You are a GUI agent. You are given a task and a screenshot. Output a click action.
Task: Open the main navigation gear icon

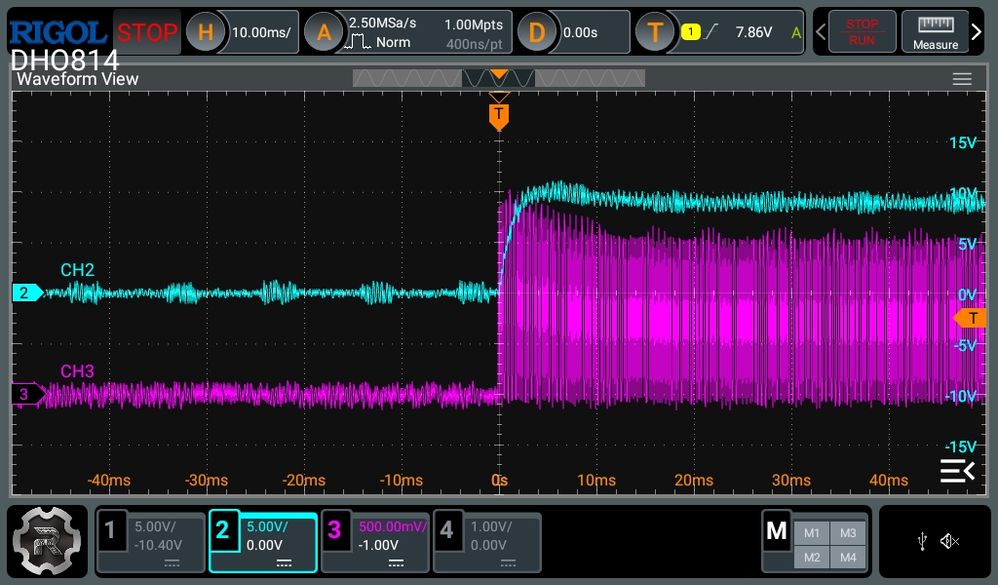tap(47, 542)
